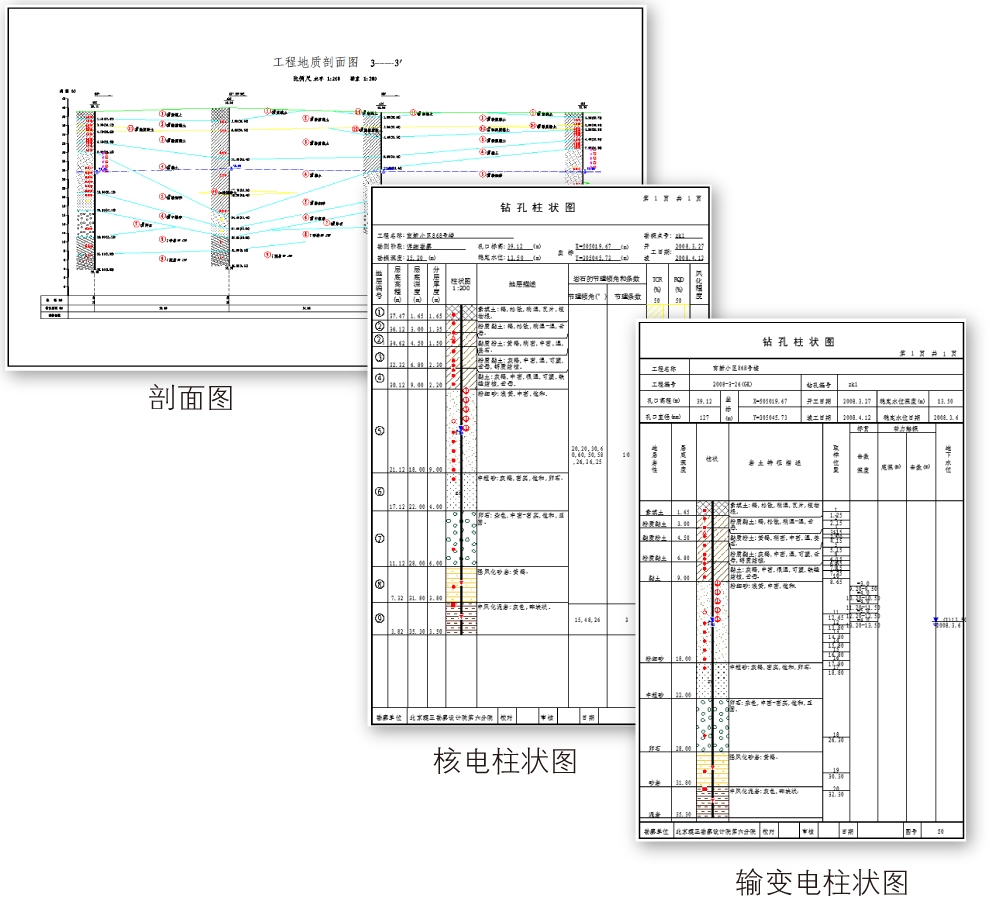Click the 核电柱状图 caption label
Viewport: 989px width, 900px height.
click(505, 762)
